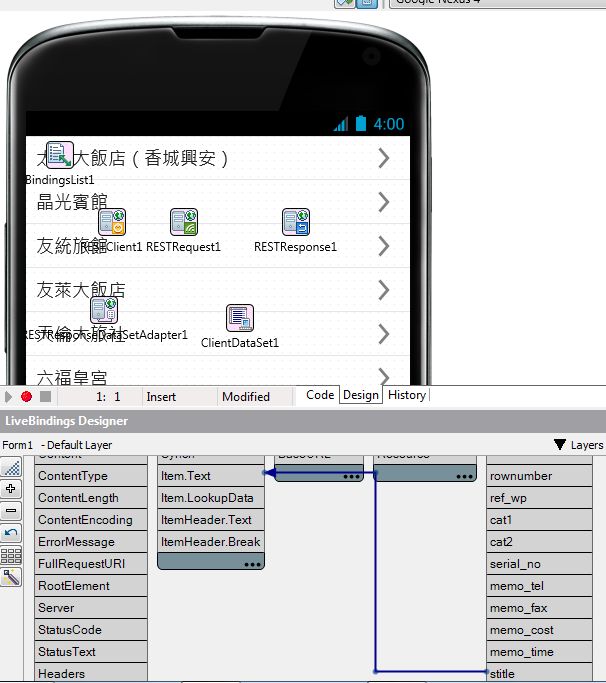Switch to the Design tab
Image resolution: width=606 pixels, height=683 pixels.
[x=361, y=395]
